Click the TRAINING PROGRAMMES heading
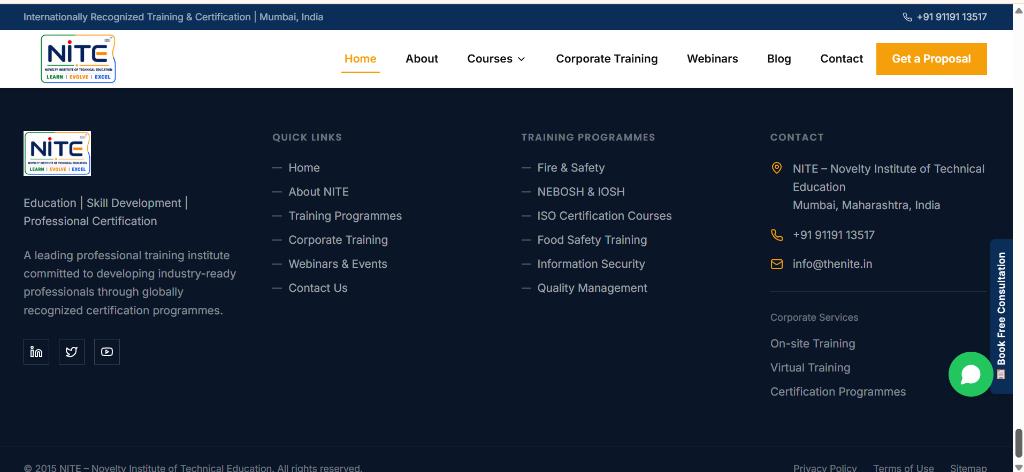Image resolution: width=1024 pixels, height=472 pixels. tap(588, 138)
